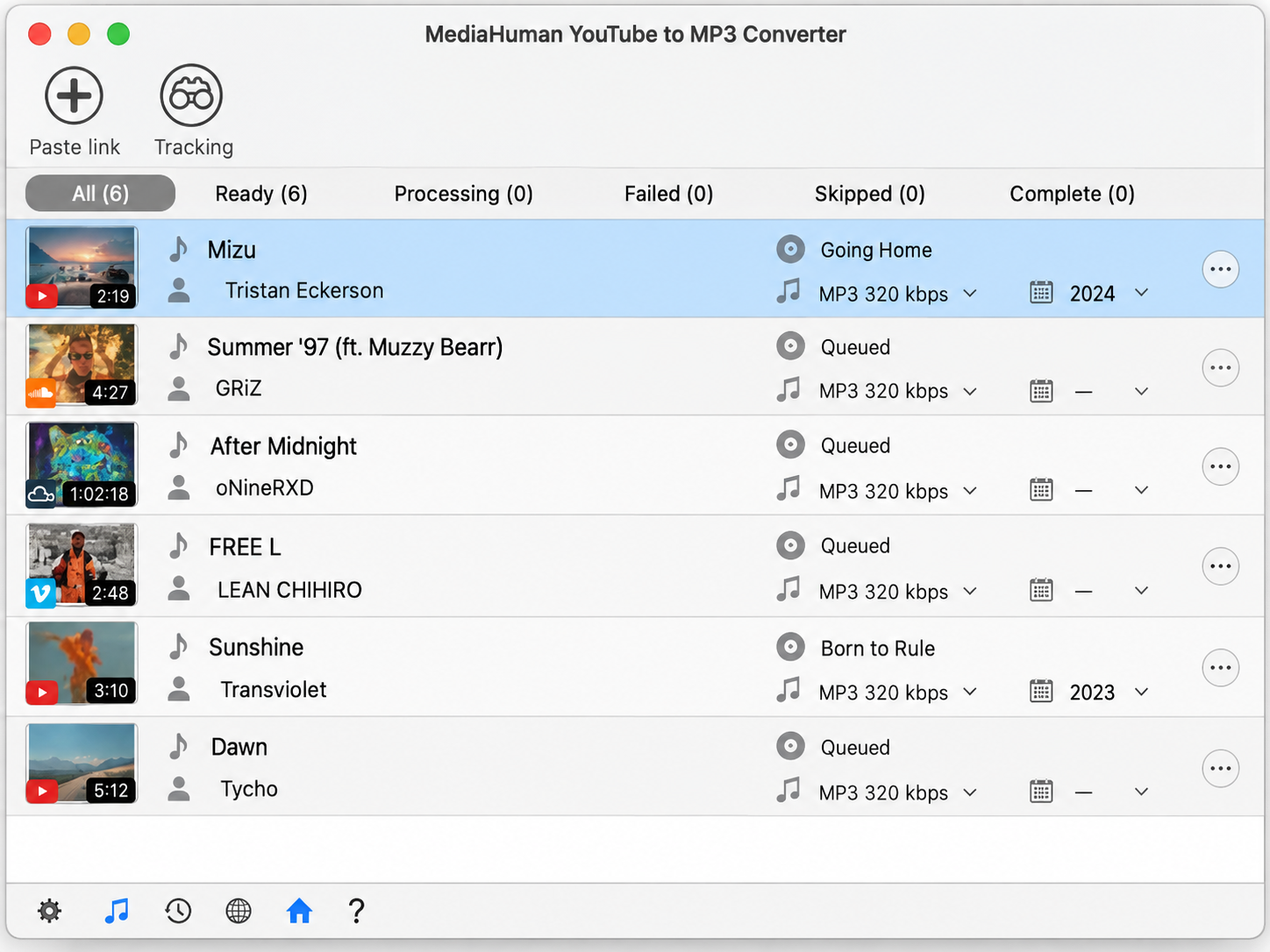
Task: Click the album disc icon beside Going Home
Action: 790,250
